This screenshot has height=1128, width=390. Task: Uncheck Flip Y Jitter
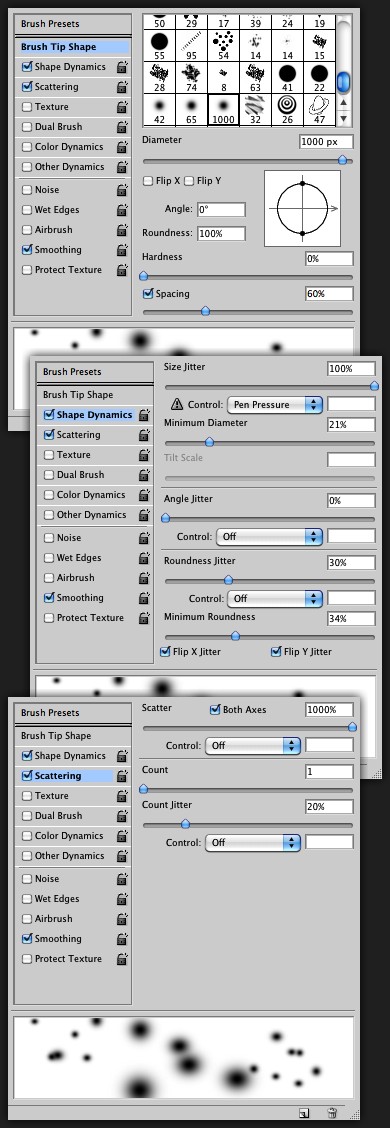pyautogui.click(x=276, y=652)
